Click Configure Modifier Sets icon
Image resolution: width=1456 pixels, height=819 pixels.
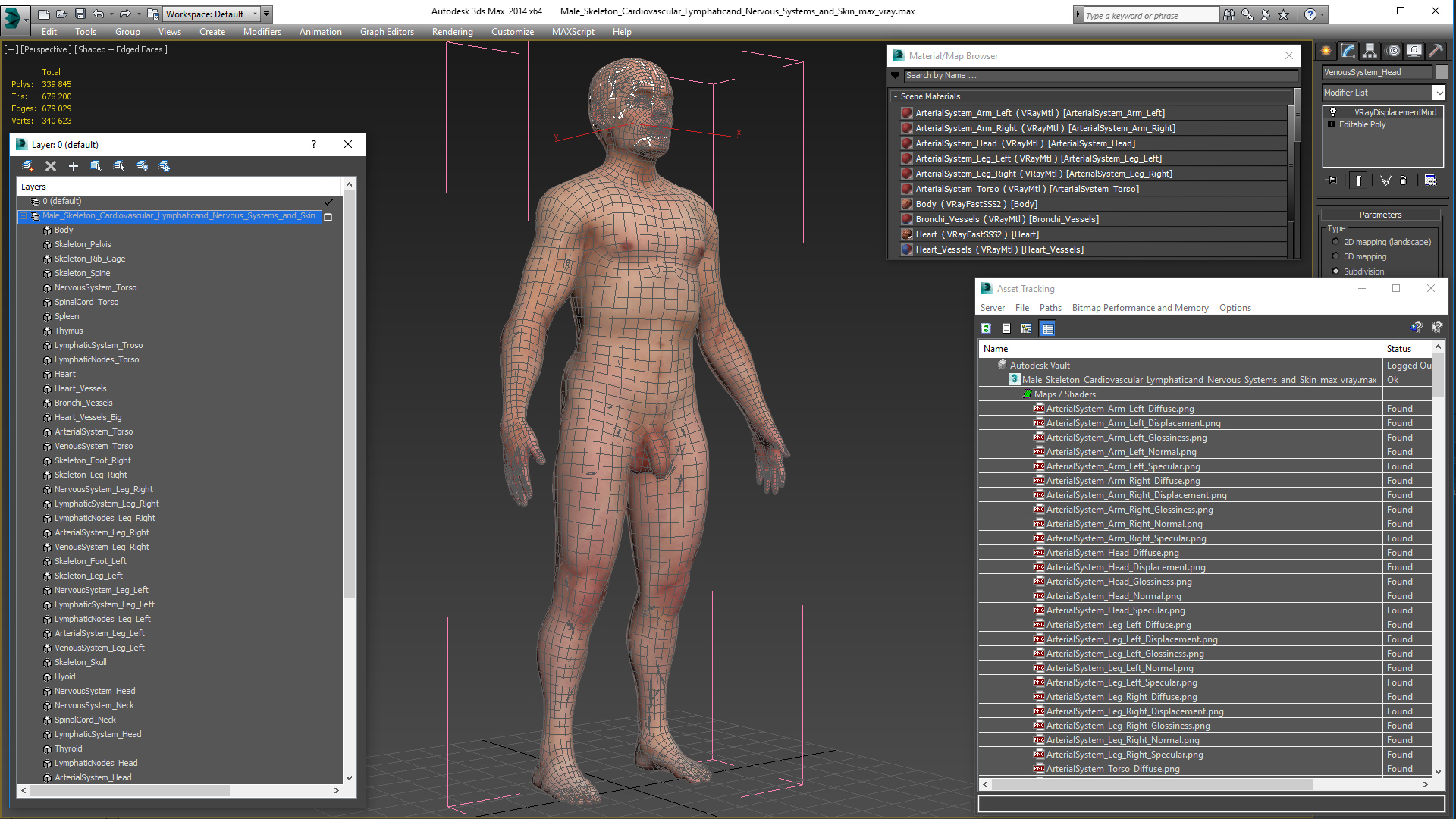pos(1430,180)
